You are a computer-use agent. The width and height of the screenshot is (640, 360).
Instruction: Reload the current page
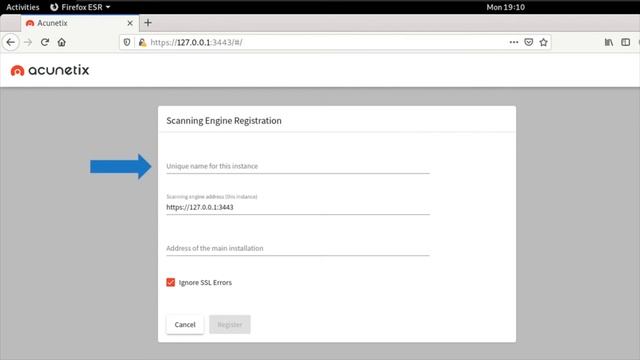[45, 42]
